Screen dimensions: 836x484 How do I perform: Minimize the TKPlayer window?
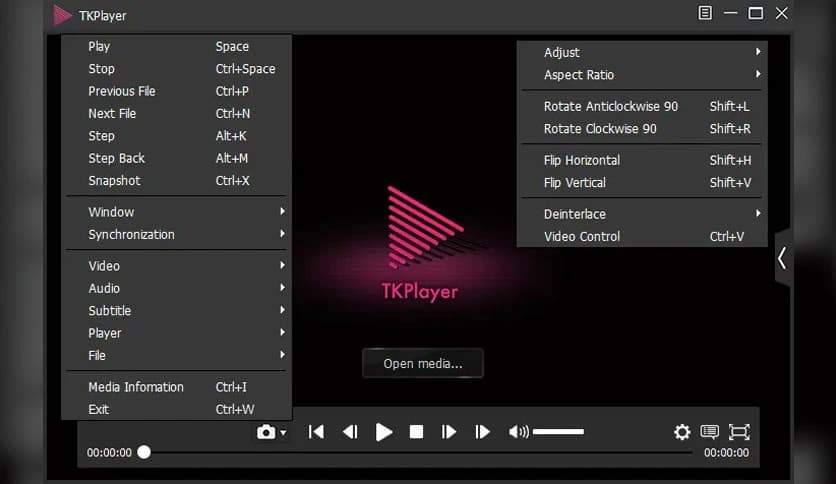[x=730, y=13]
